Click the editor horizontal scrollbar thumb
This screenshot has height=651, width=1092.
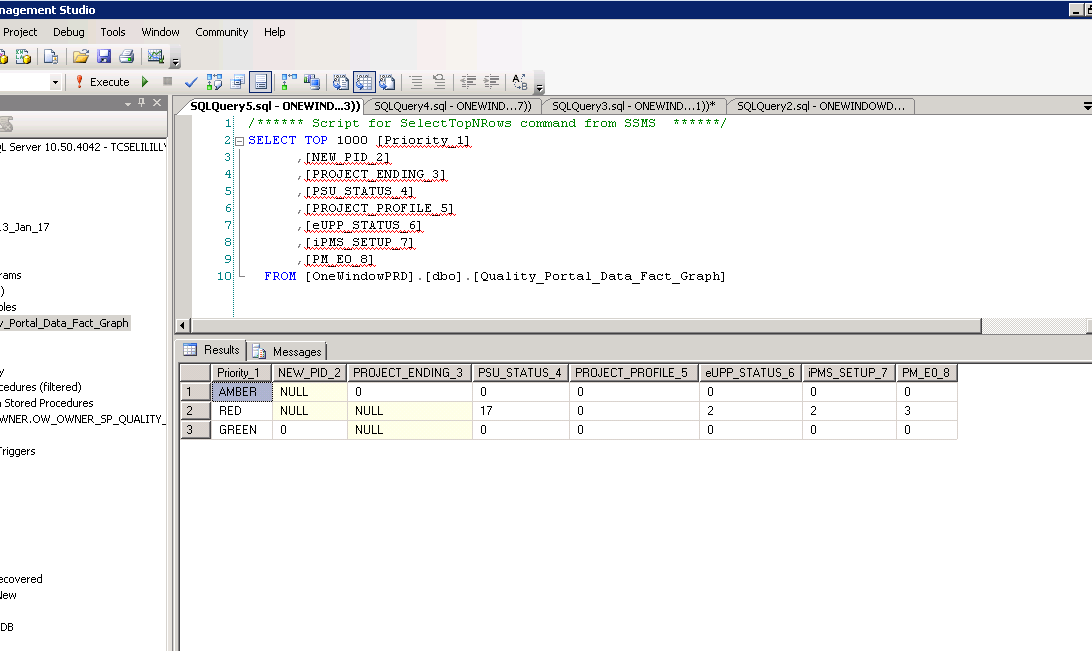pos(586,325)
